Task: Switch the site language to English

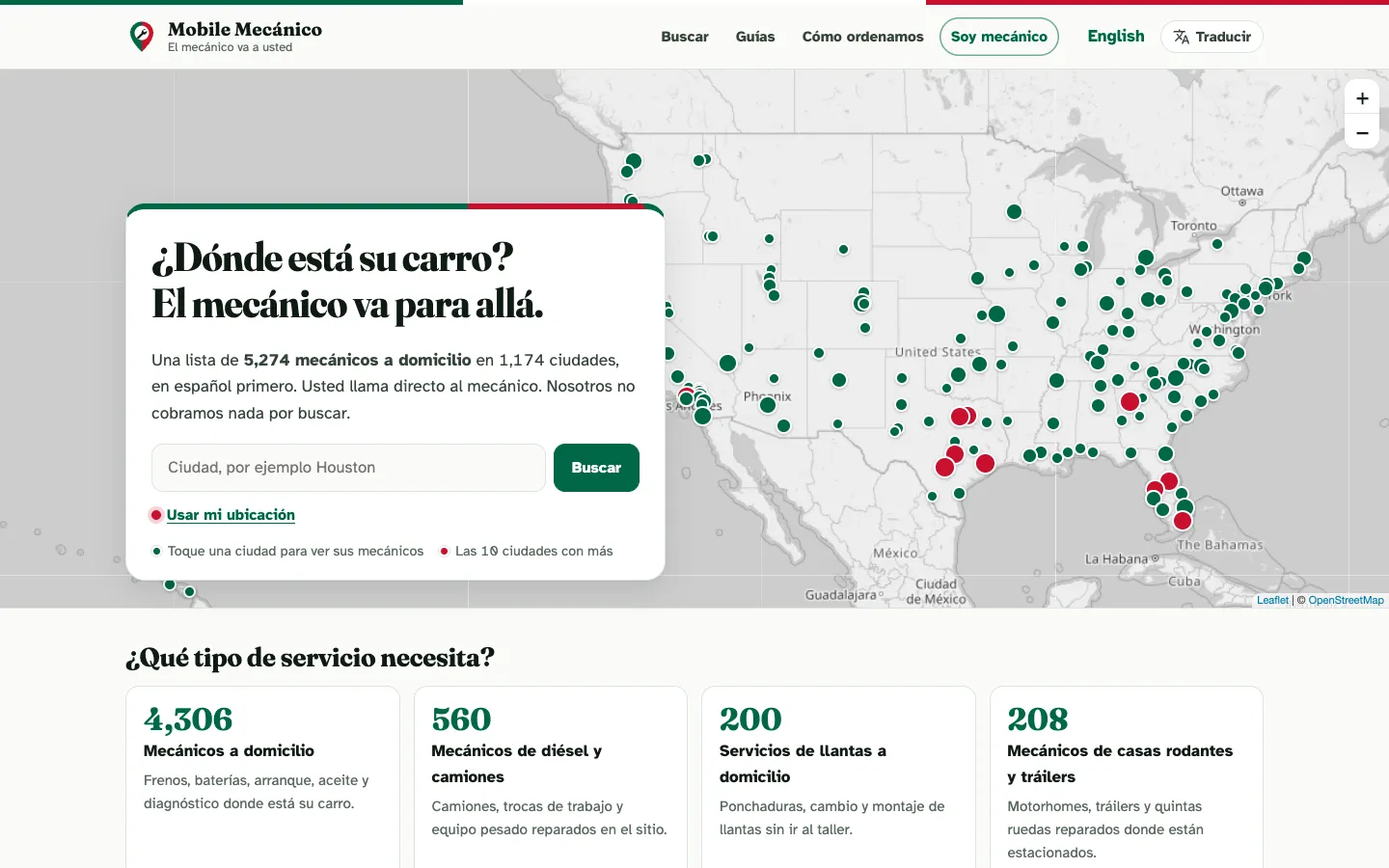Action: point(1116,36)
